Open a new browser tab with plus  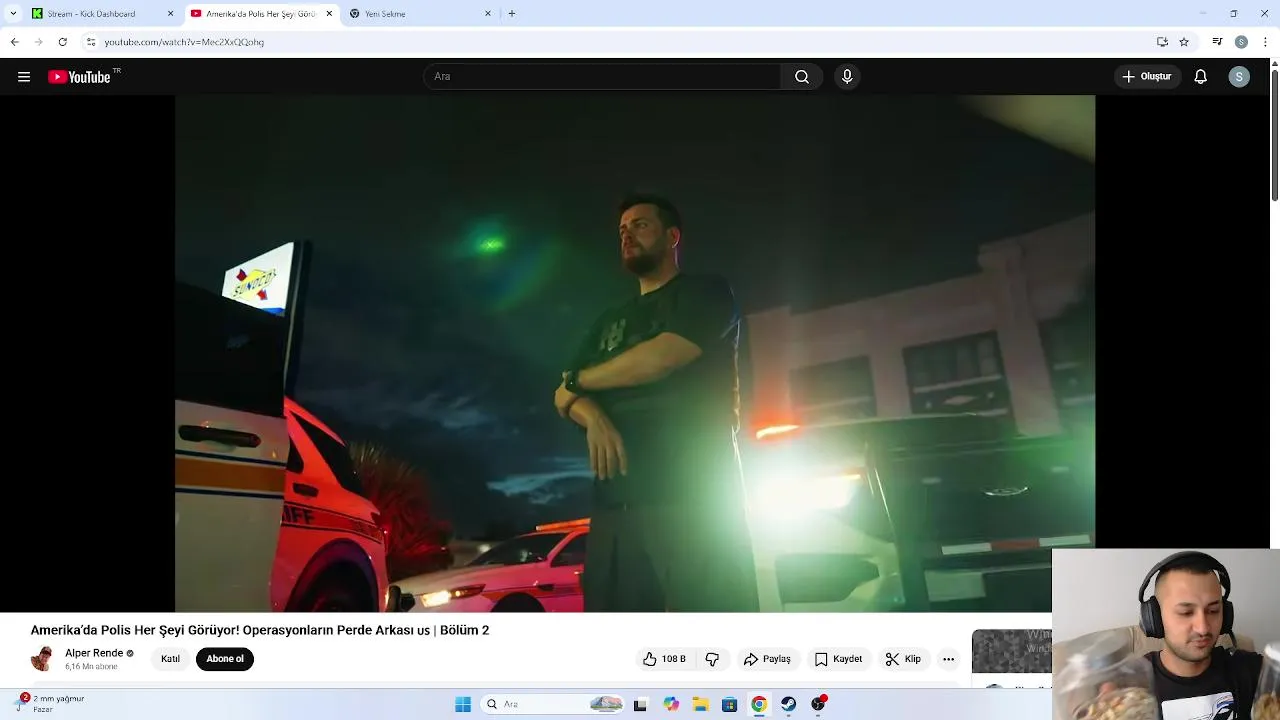tap(512, 14)
